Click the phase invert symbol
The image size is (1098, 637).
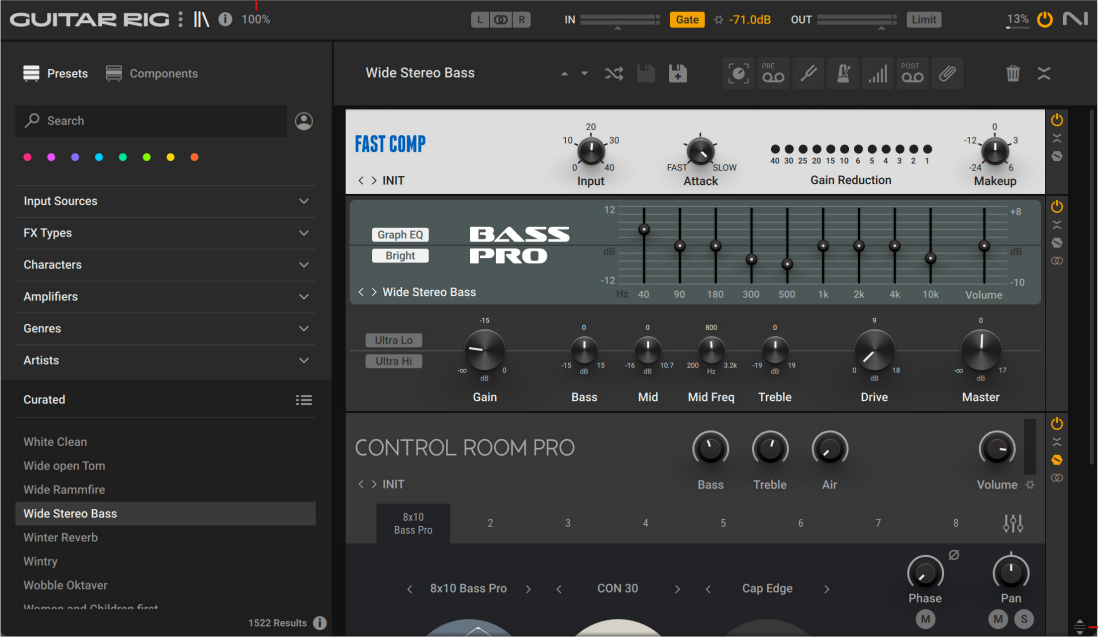[x=954, y=555]
